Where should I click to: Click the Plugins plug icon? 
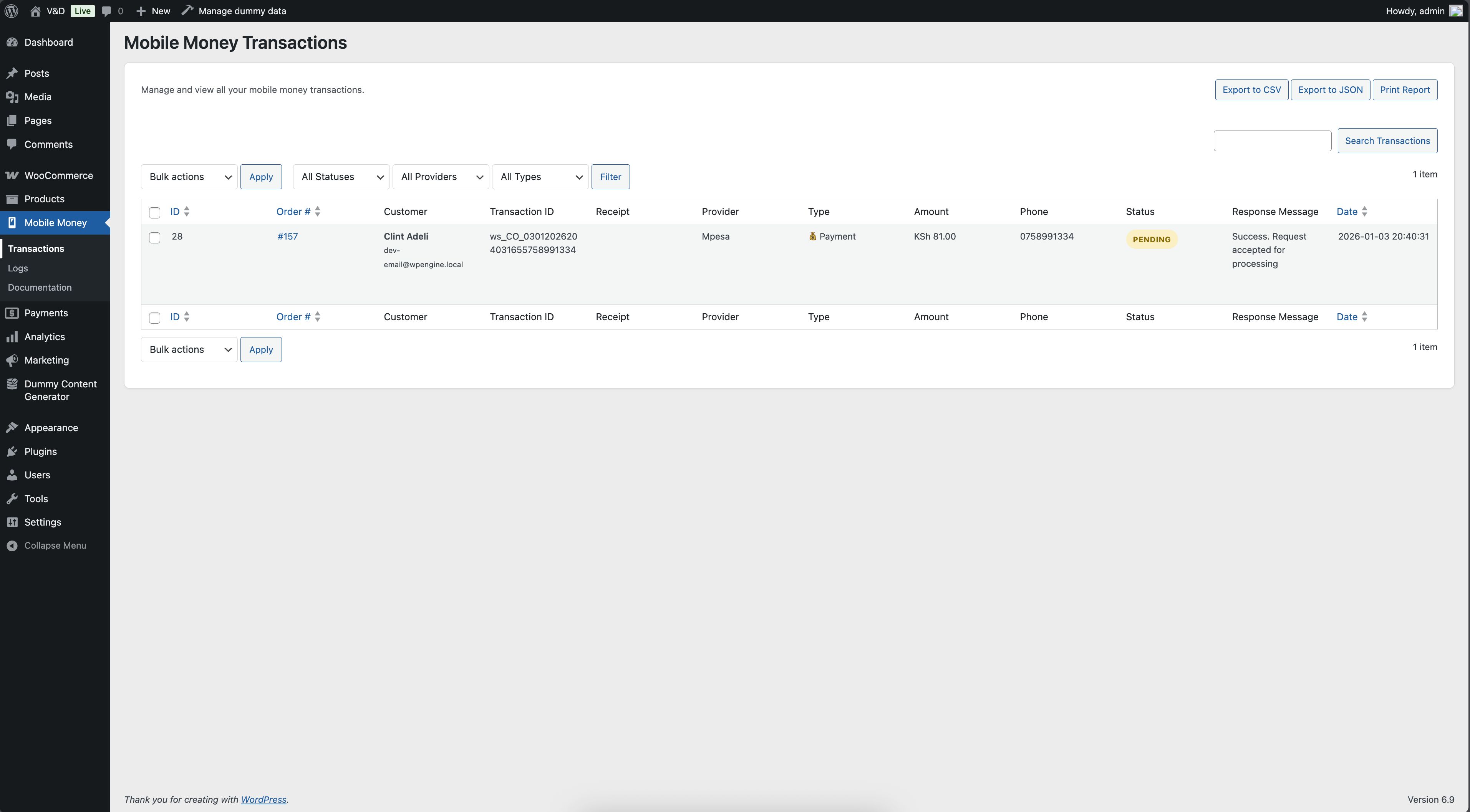tap(12, 451)
